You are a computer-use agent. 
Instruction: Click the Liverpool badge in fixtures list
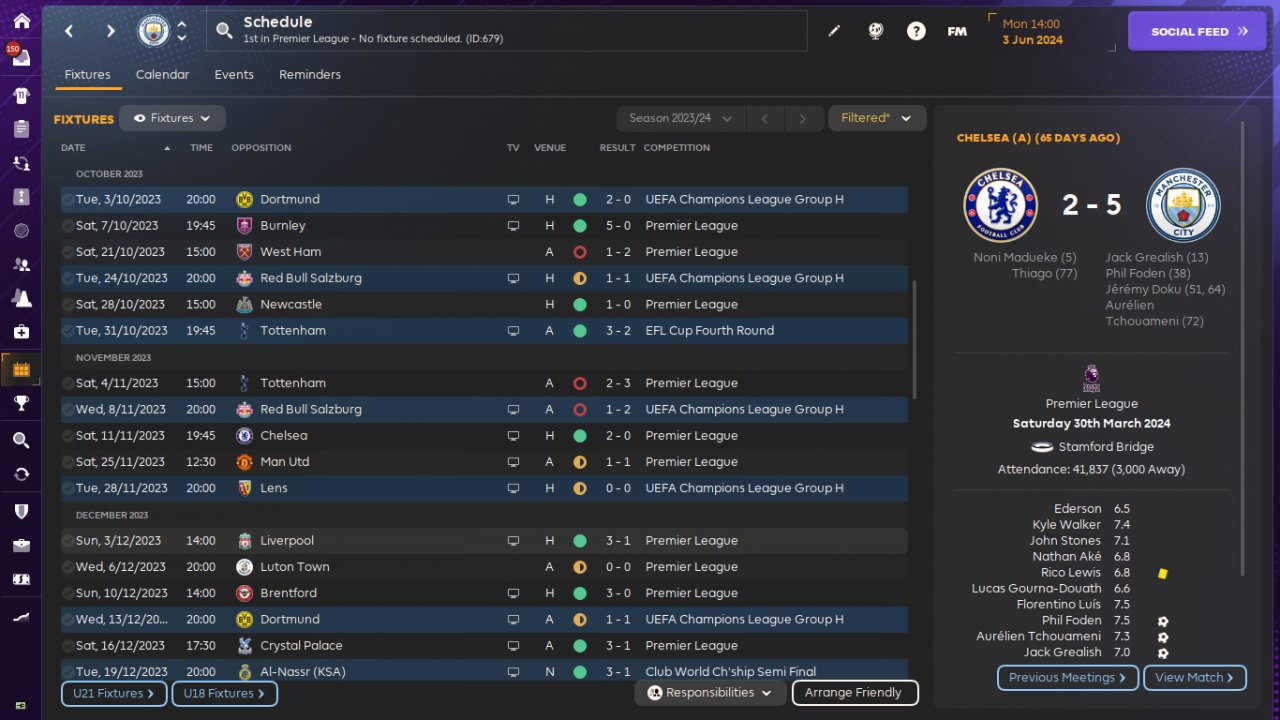[245, 541]
